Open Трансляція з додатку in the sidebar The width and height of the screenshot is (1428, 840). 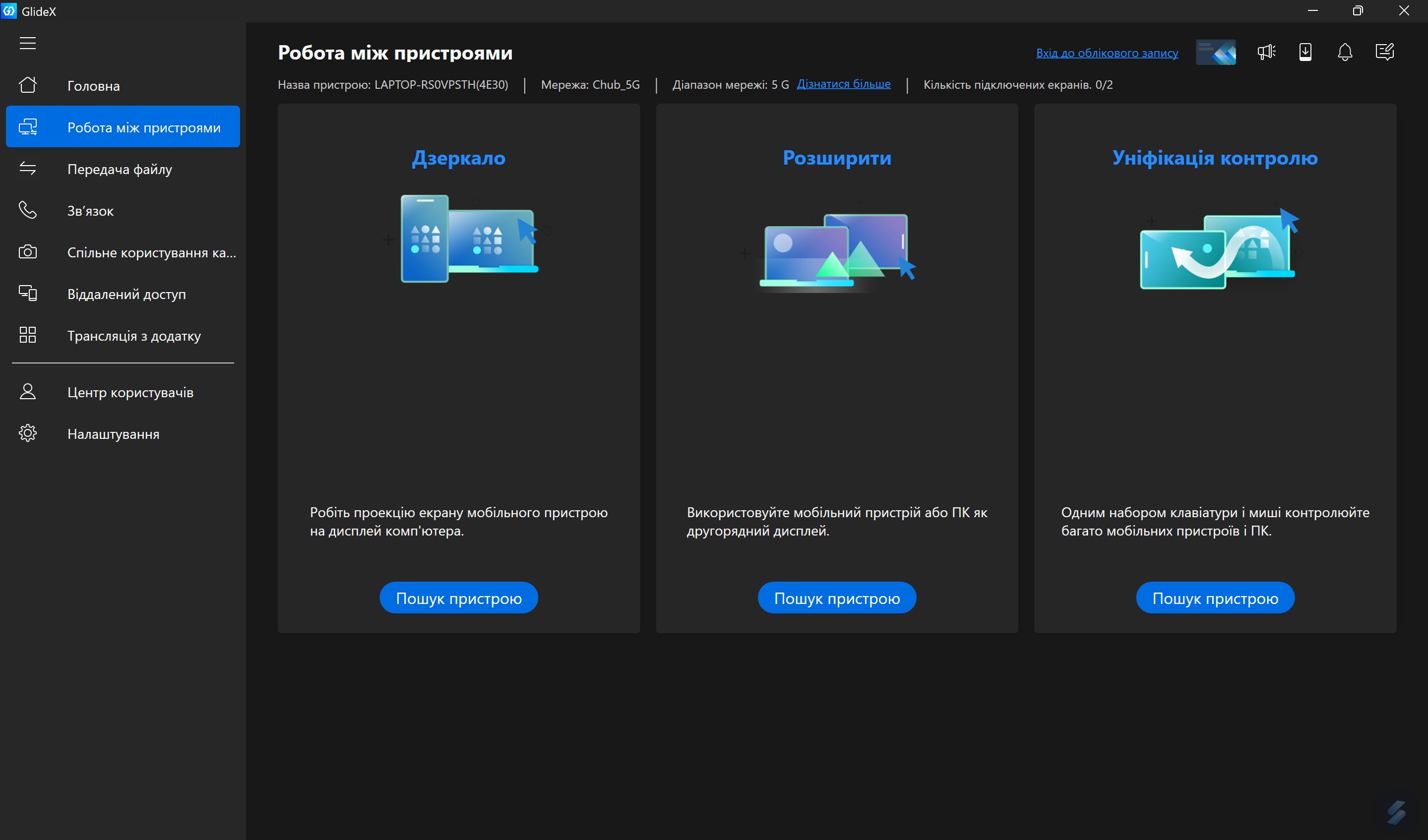click(123, 336)
